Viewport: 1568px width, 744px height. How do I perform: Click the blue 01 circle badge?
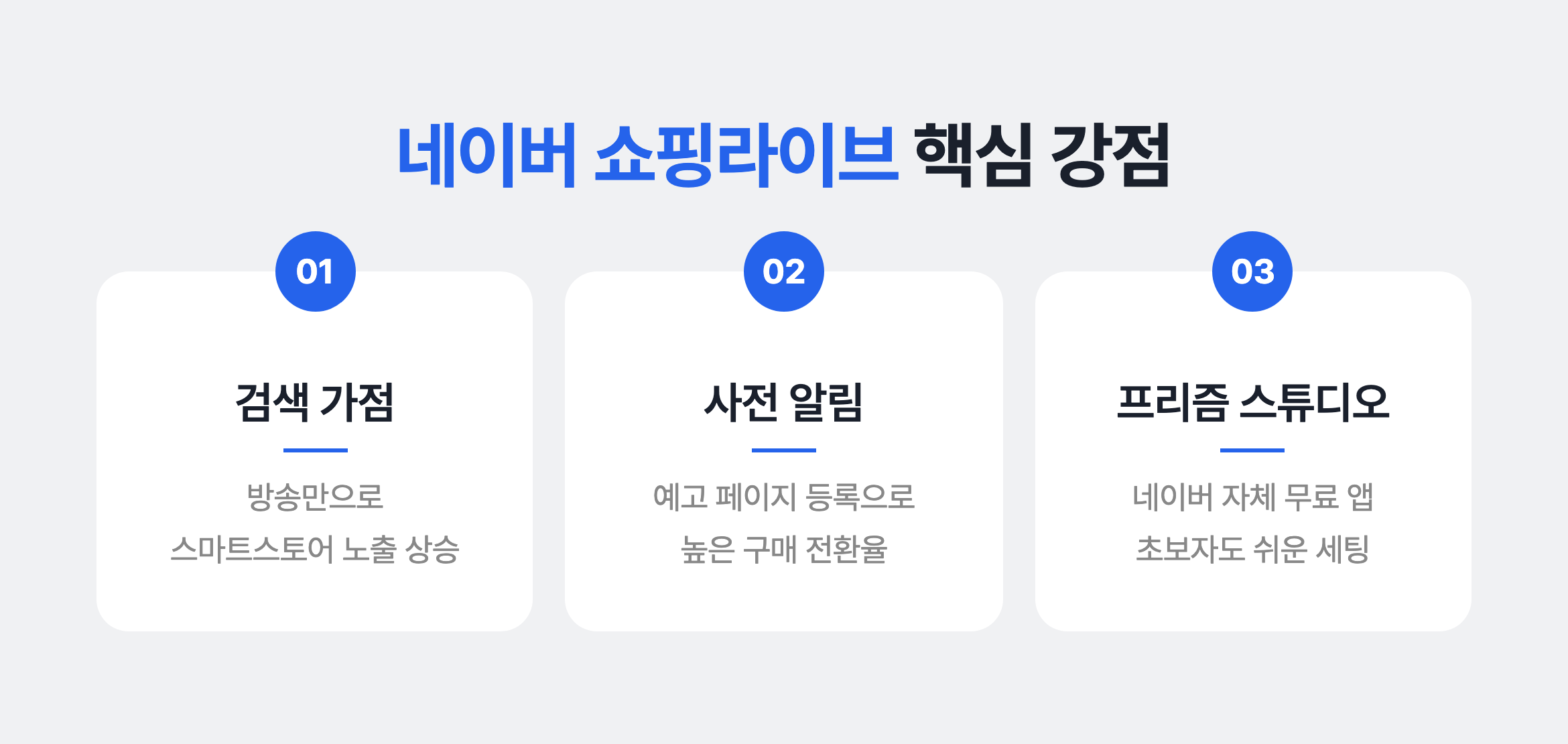[315, 271]
